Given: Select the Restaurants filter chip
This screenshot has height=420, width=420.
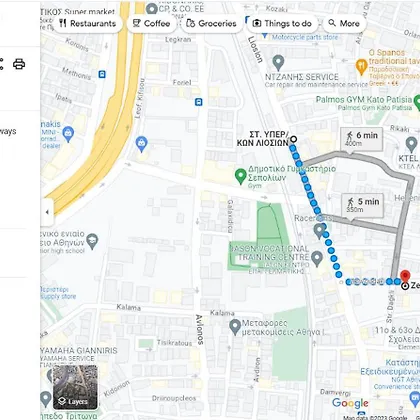Looking at the screenshot, I should [x=87, y=24].
